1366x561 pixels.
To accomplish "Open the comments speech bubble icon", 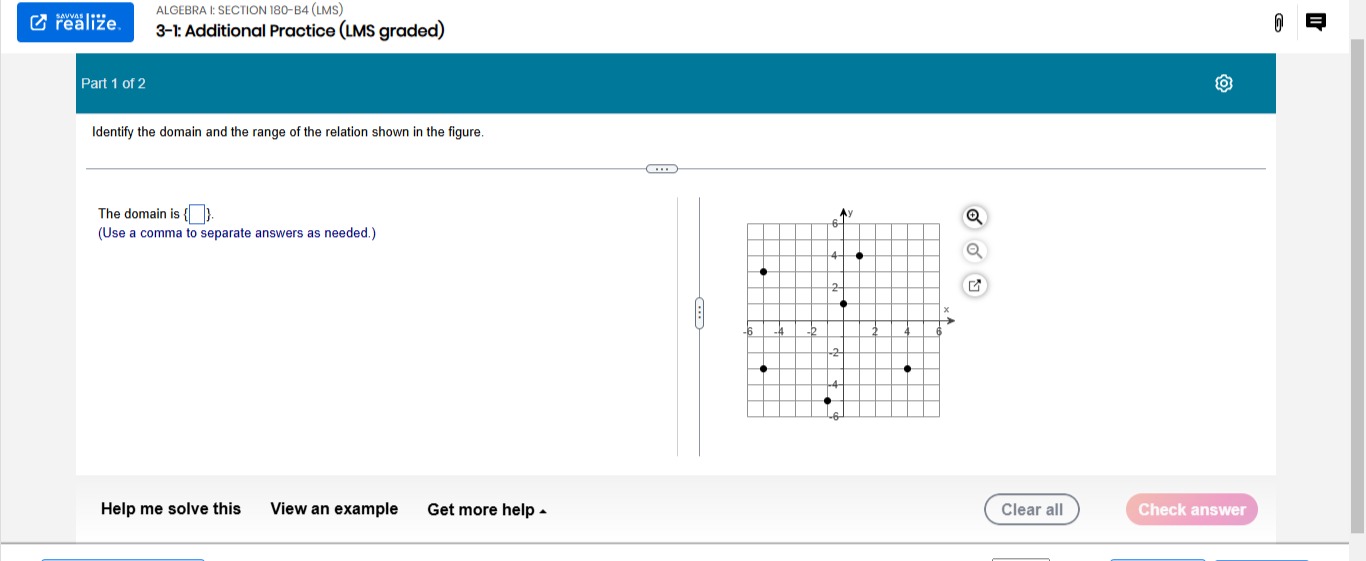I will coord(1315,22).
